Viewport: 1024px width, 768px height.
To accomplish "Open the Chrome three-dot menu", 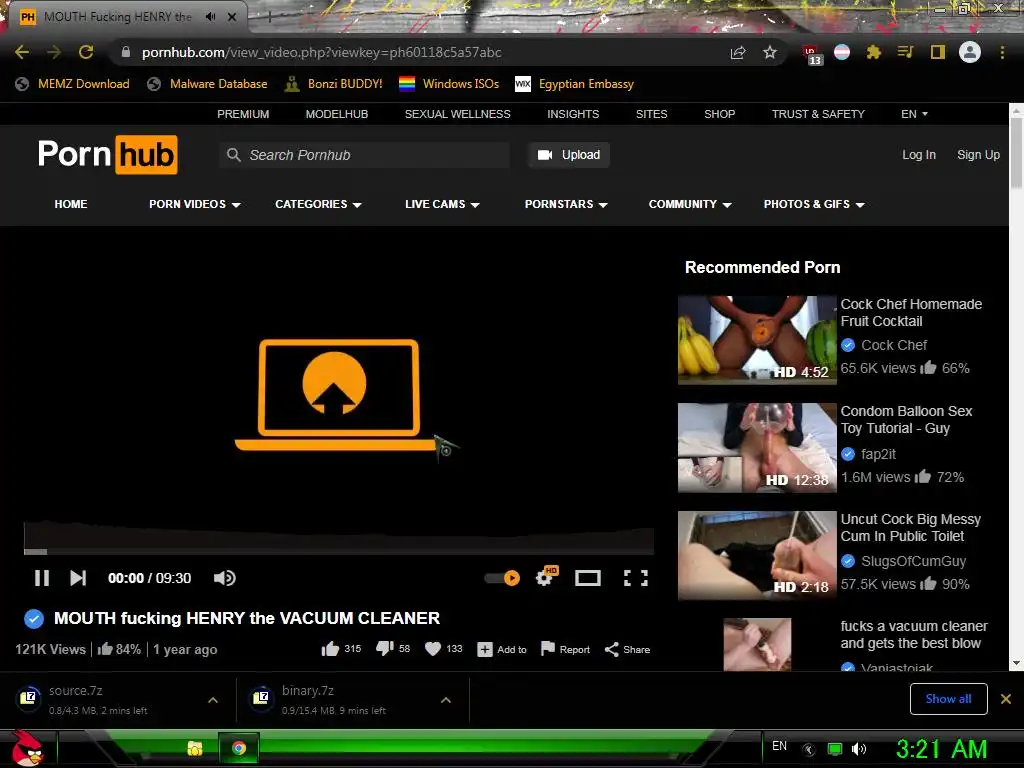I will pyautogui.click(x=1002, y=52).
